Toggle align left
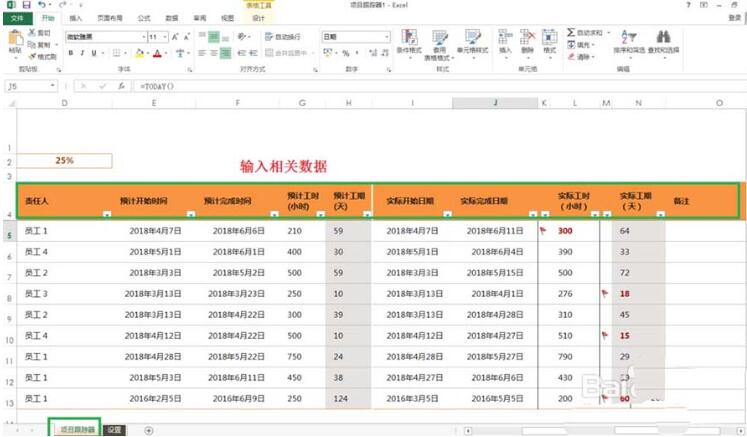 click(202, 53)
